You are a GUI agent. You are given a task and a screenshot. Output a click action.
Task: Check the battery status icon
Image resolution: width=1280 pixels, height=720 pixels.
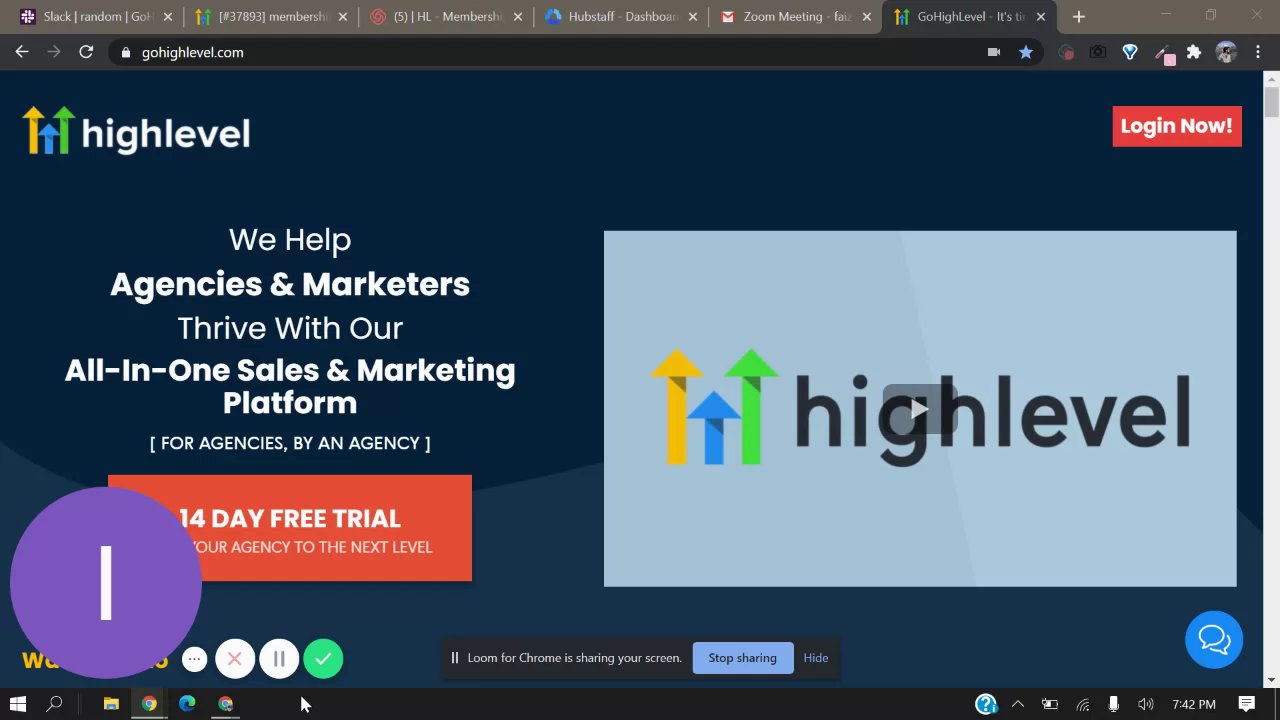point(1050,704)
